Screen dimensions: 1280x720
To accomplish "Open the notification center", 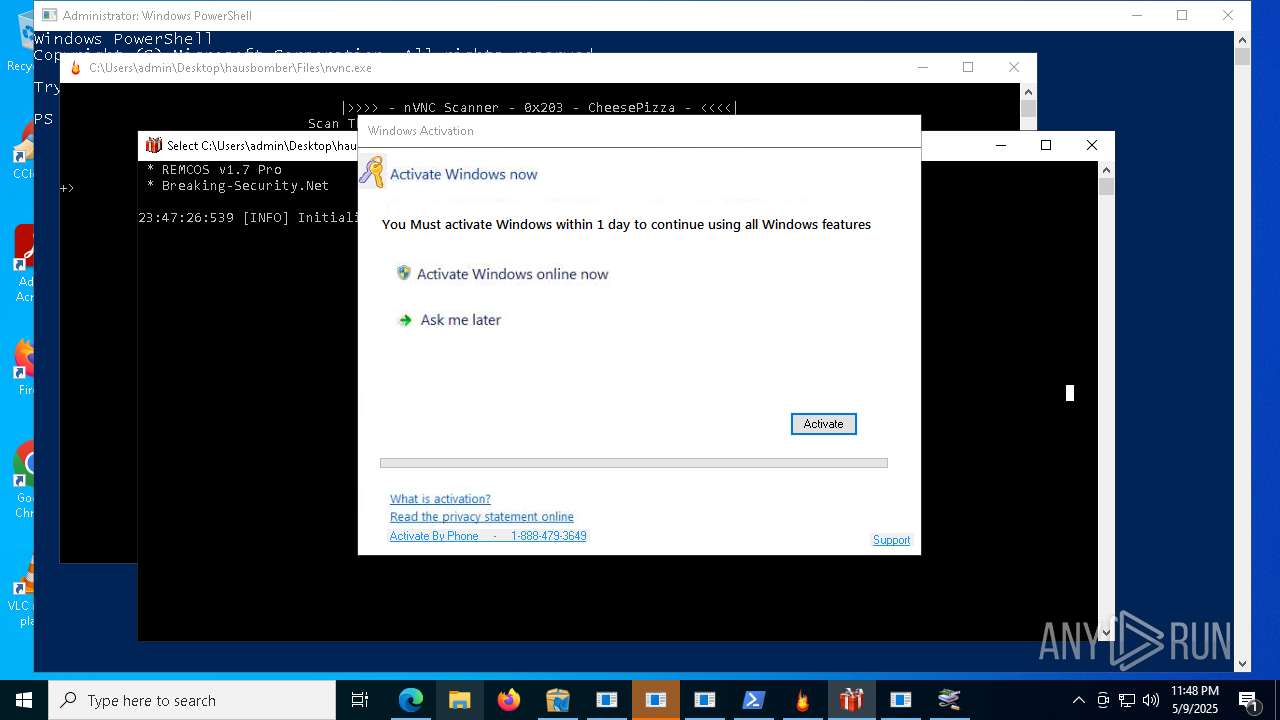I will tap(1249, 700).
